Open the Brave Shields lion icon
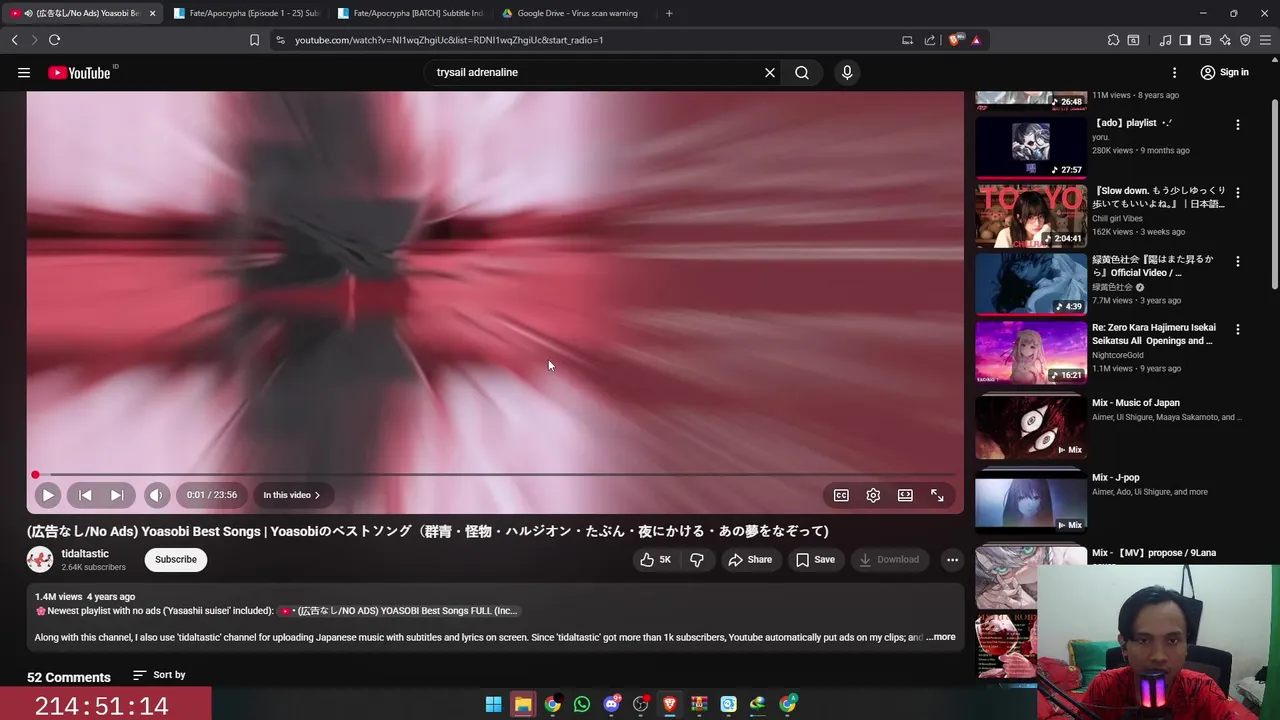1280x720 pixels. 955,40
